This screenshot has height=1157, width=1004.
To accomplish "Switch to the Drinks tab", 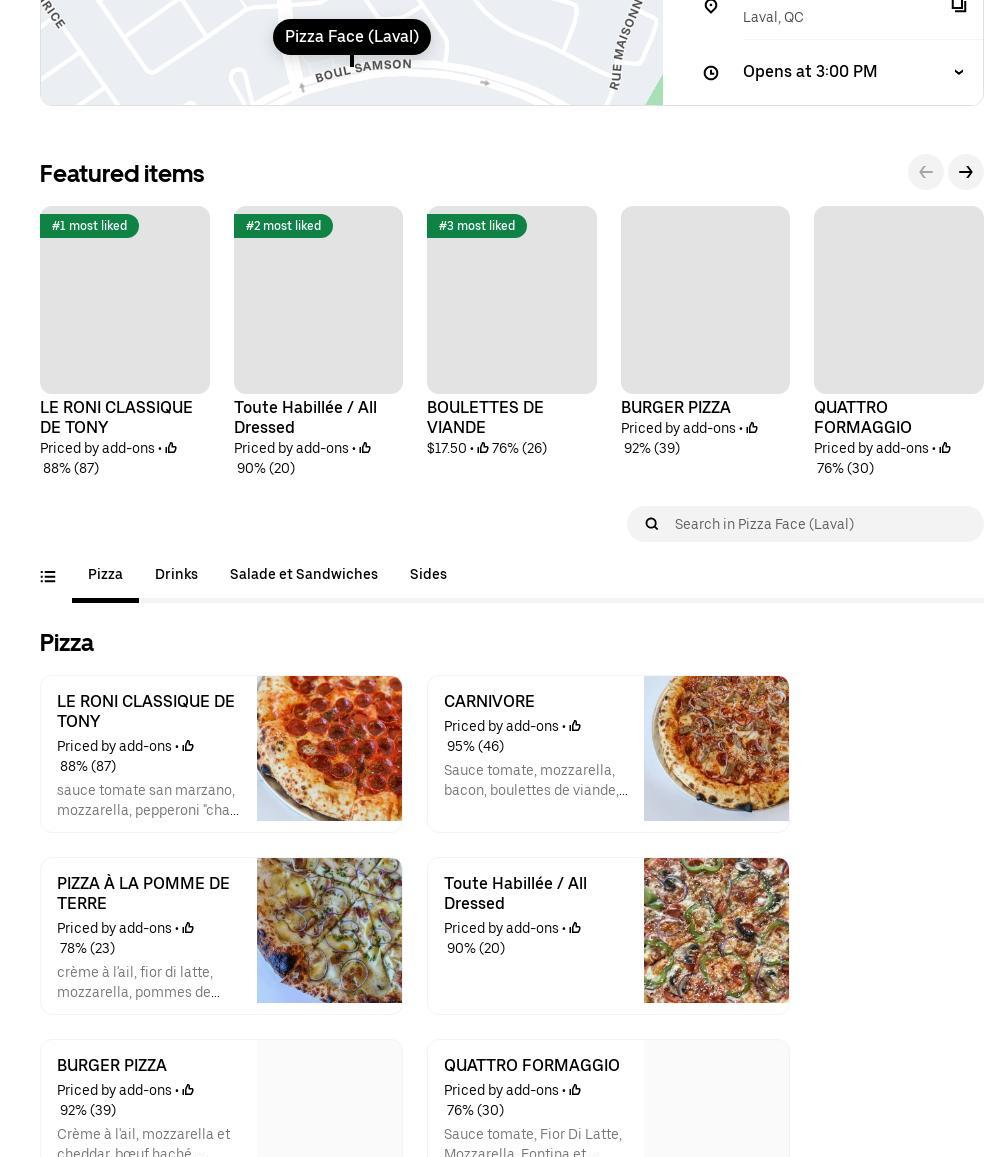I will pyautogui.click(x=176, y=575).
